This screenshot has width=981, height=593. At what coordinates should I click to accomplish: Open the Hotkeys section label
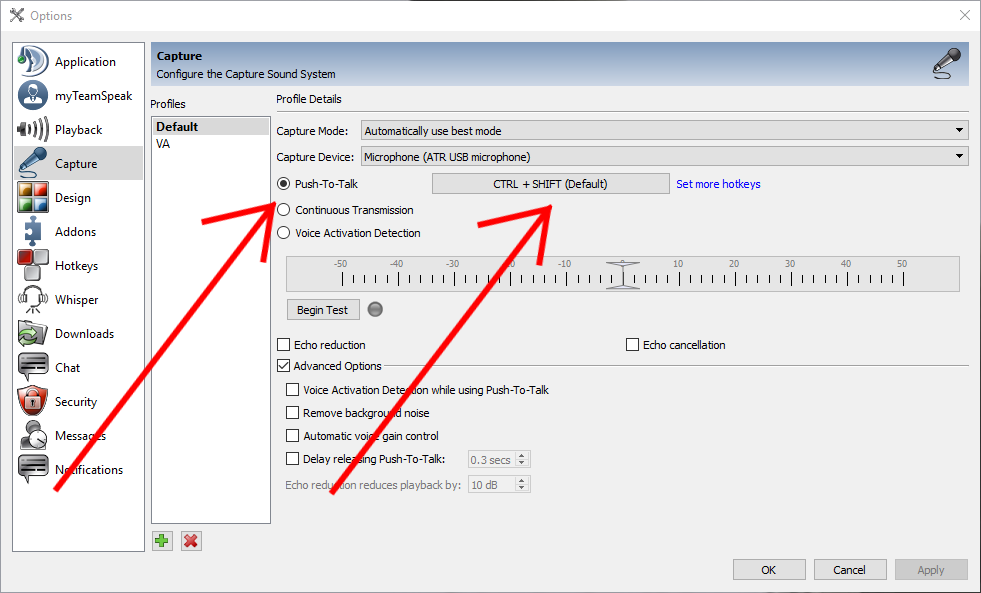pos(76,265)
